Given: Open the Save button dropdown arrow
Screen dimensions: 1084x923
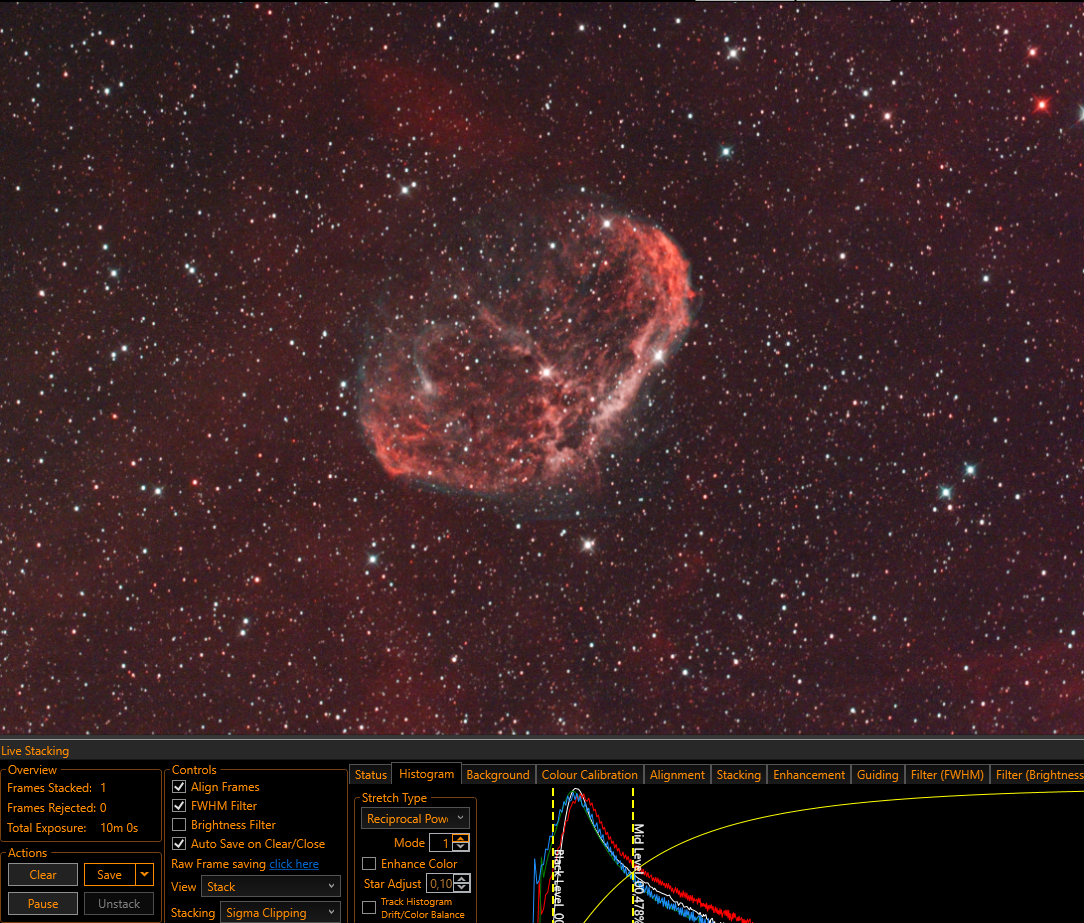Looking at the screenshot, I should click(144, 874).
